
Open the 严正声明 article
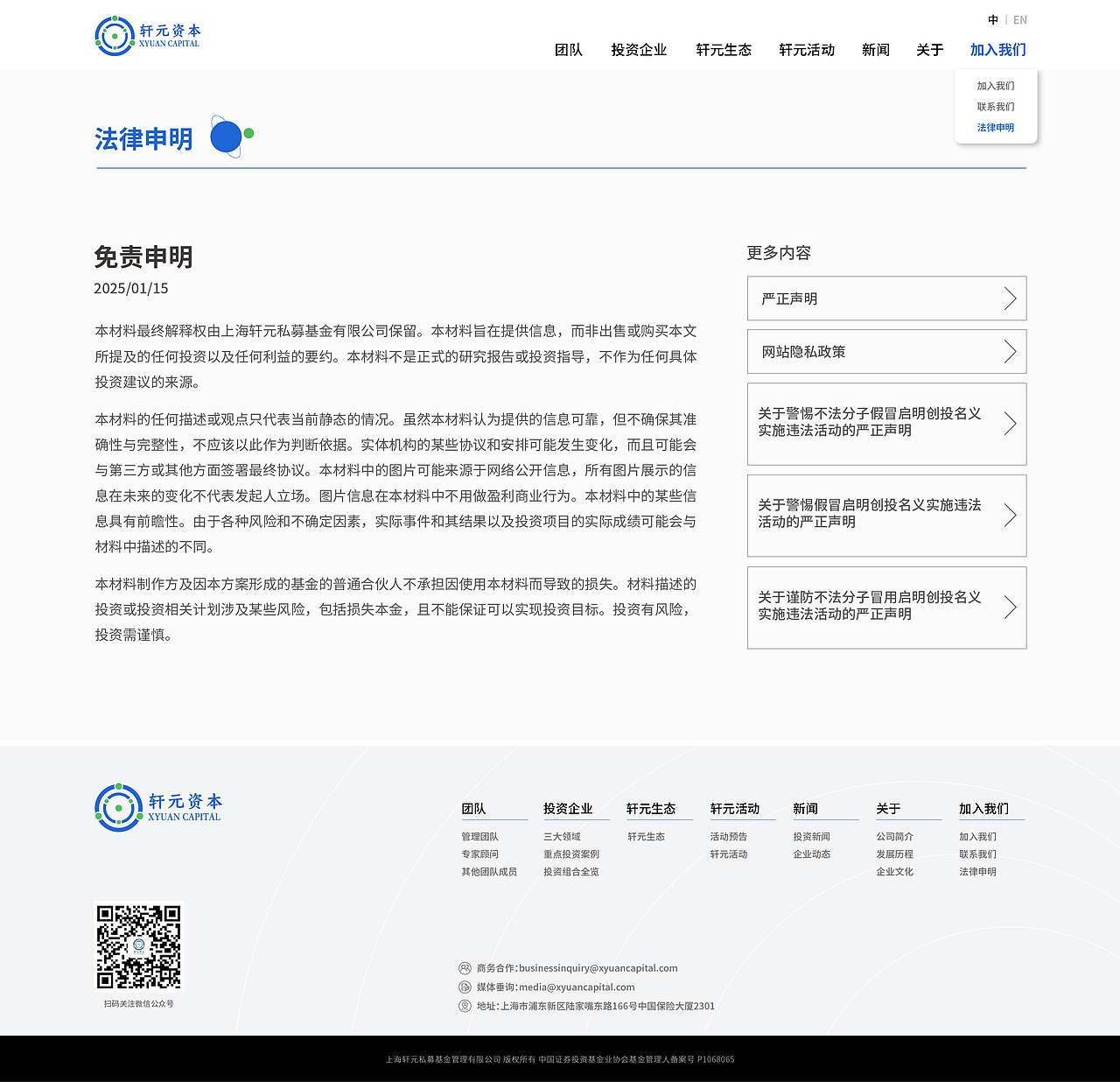tap(886, 299)
